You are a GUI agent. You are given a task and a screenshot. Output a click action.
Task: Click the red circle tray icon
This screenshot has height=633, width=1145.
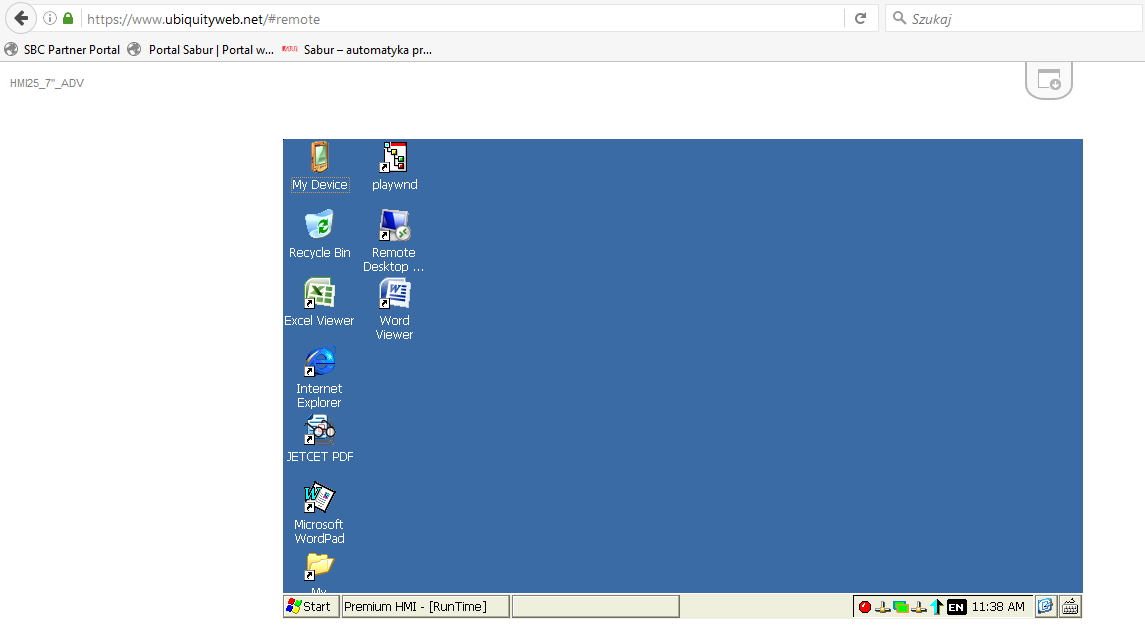coord(865,607)
